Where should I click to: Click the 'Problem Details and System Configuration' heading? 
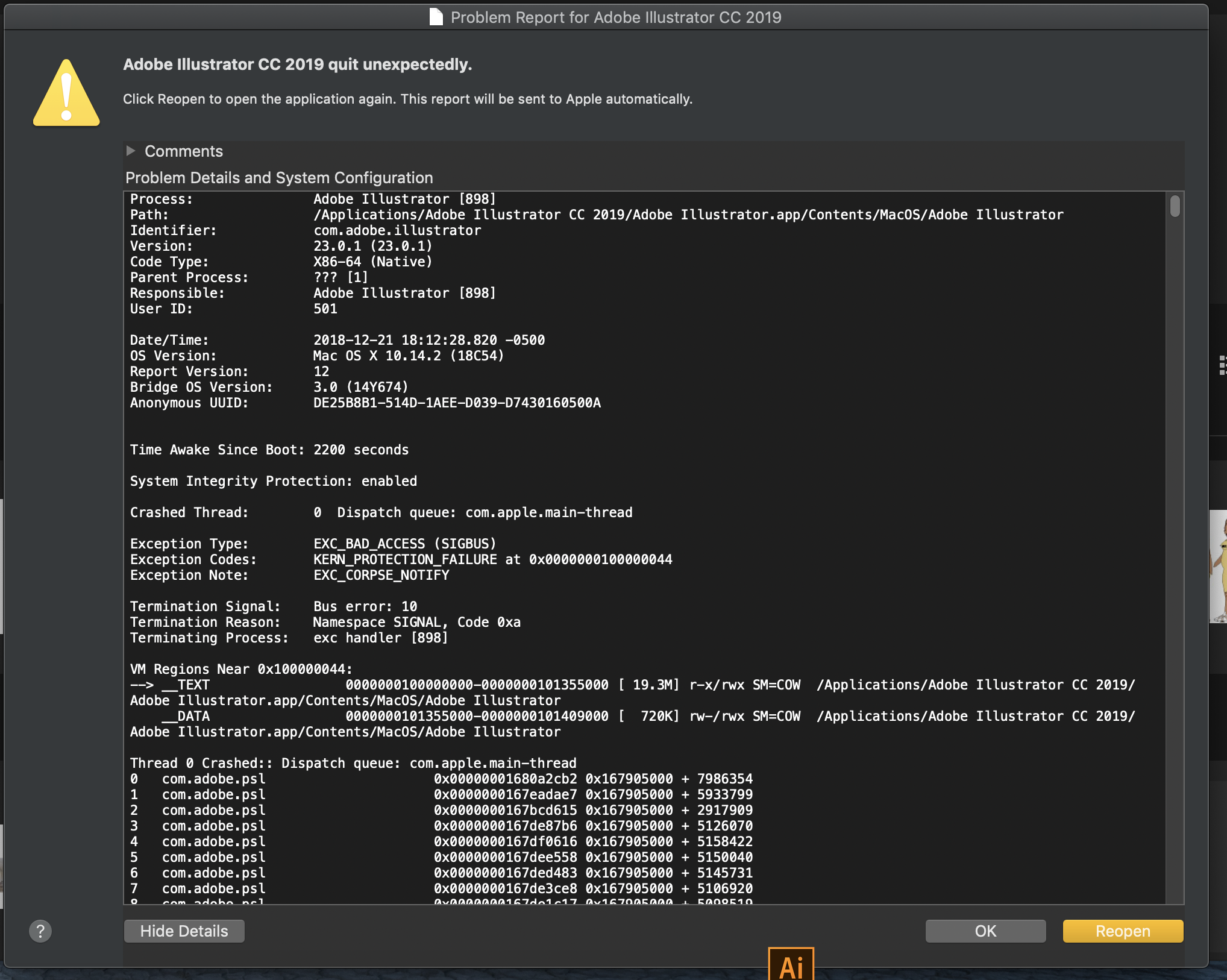(279, 178)
